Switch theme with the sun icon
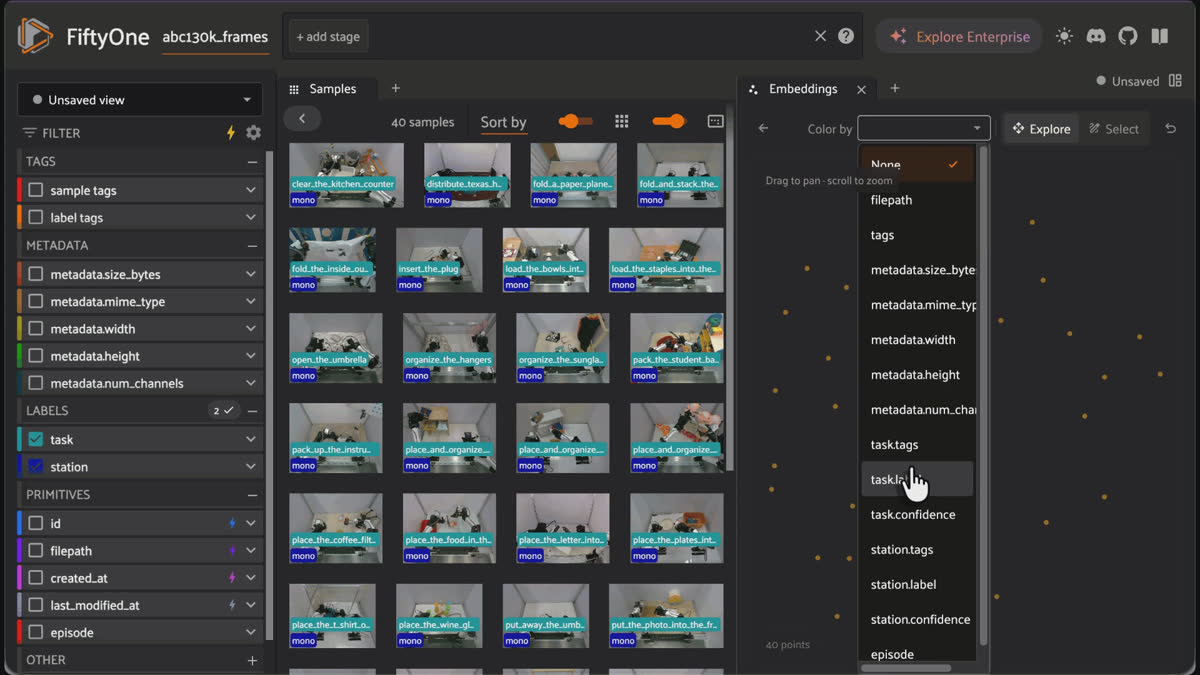Image resolution: width=1200 pixels, height=675 pixels. click(1064, 36)
